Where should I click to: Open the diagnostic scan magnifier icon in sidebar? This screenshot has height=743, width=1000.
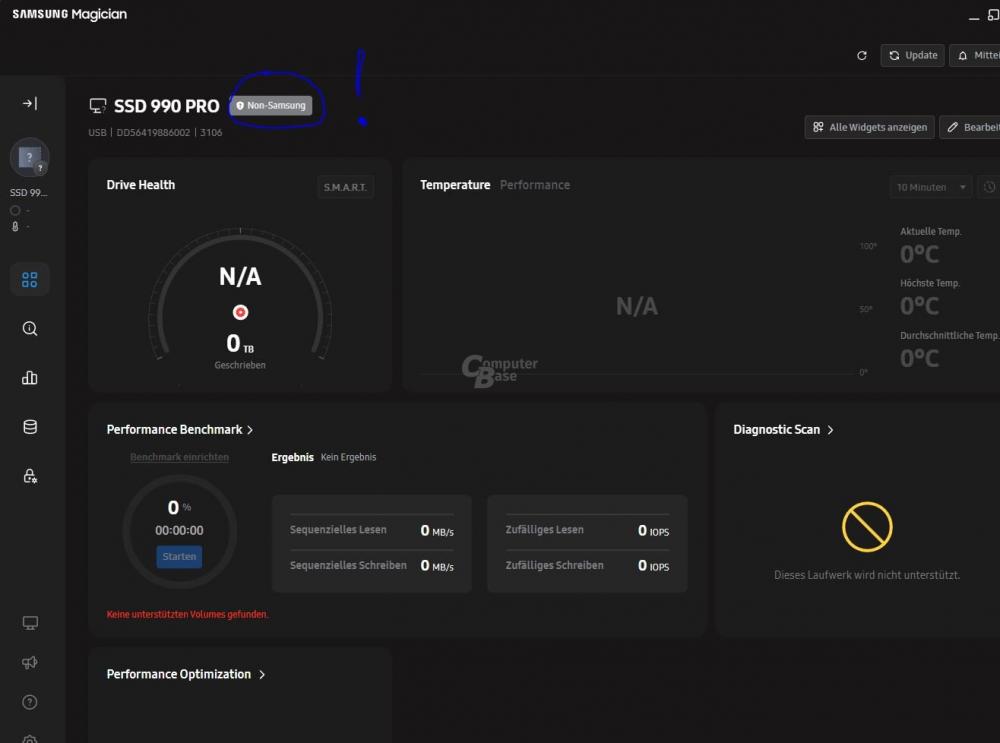[30, 329]
